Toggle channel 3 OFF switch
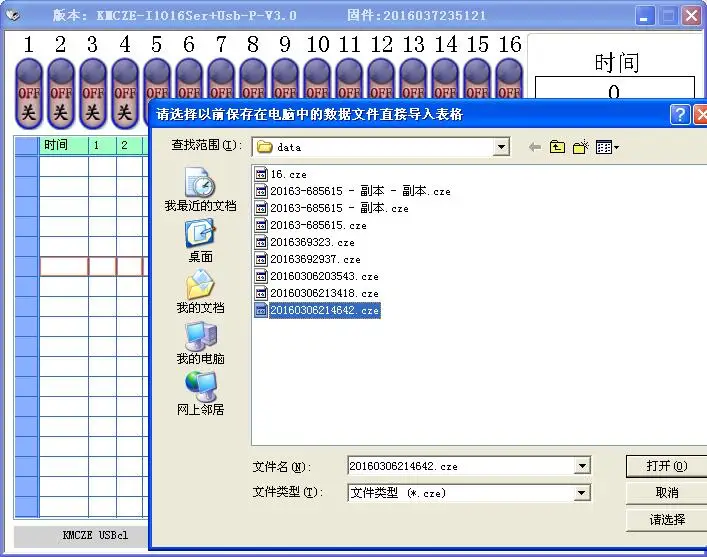 [92, 94]
